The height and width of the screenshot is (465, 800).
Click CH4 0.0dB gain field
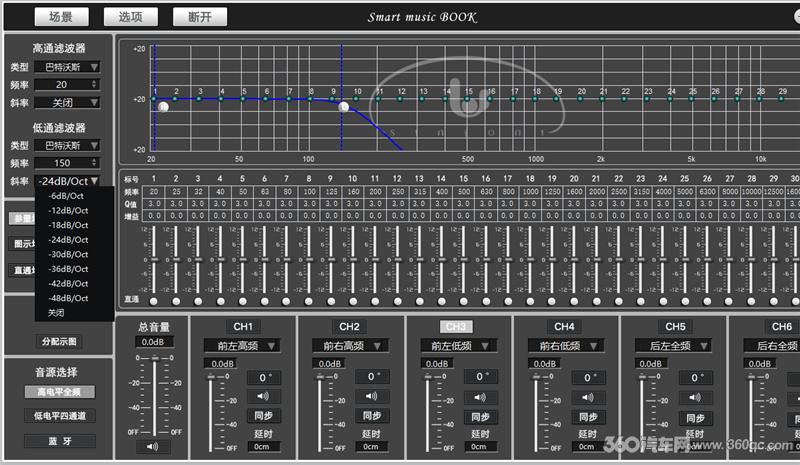point(545,364)
